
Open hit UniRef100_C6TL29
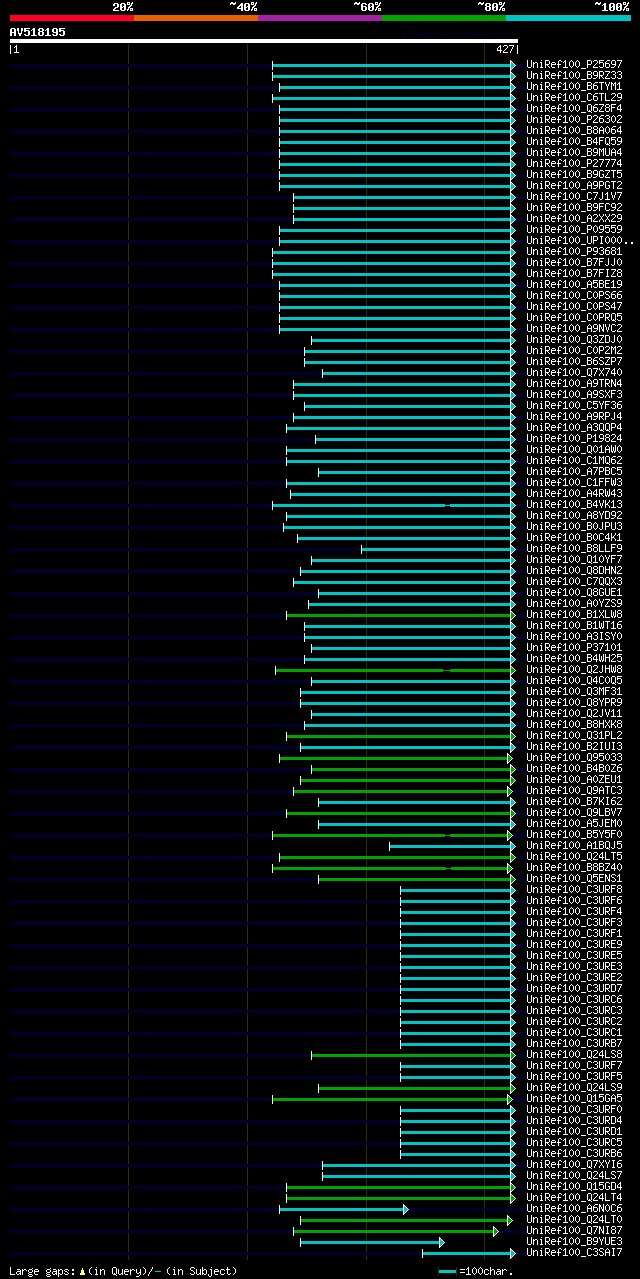(574, 97)
